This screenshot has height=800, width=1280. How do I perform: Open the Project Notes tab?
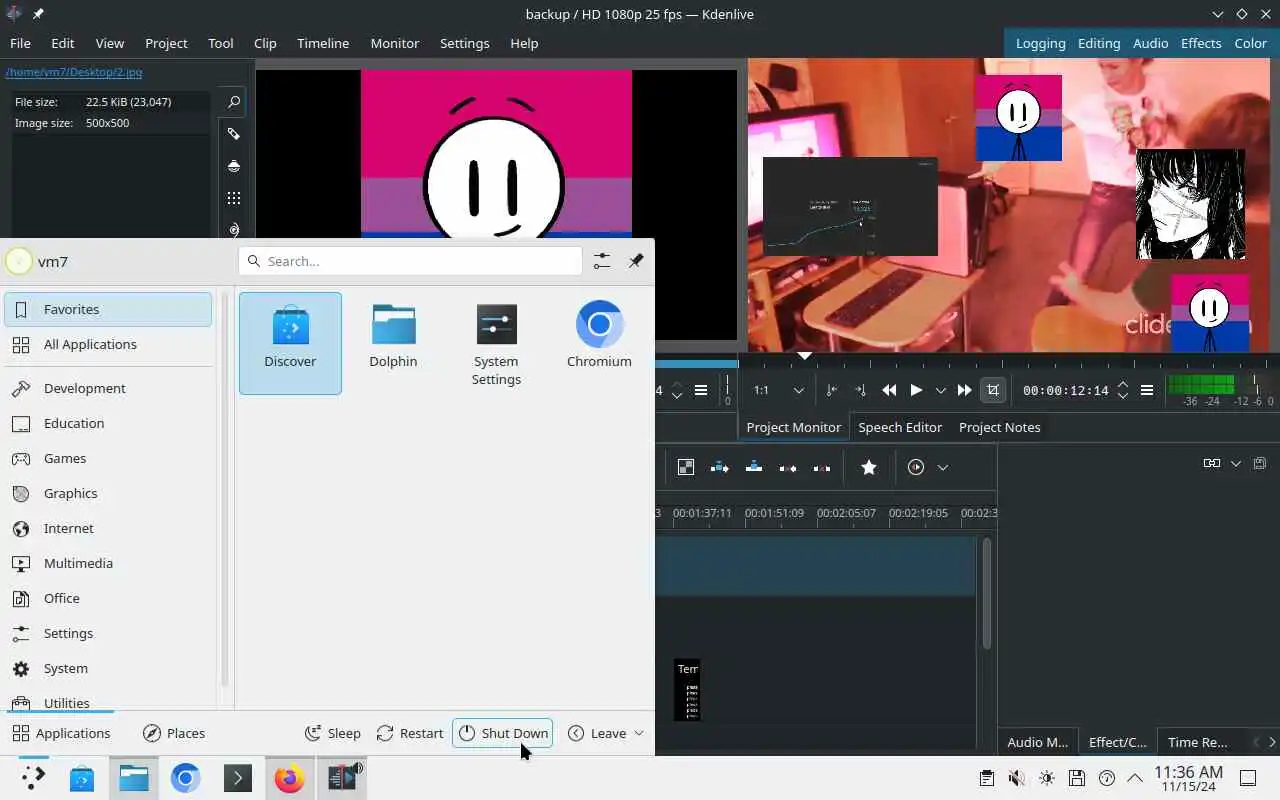click(x=999, y=427)
